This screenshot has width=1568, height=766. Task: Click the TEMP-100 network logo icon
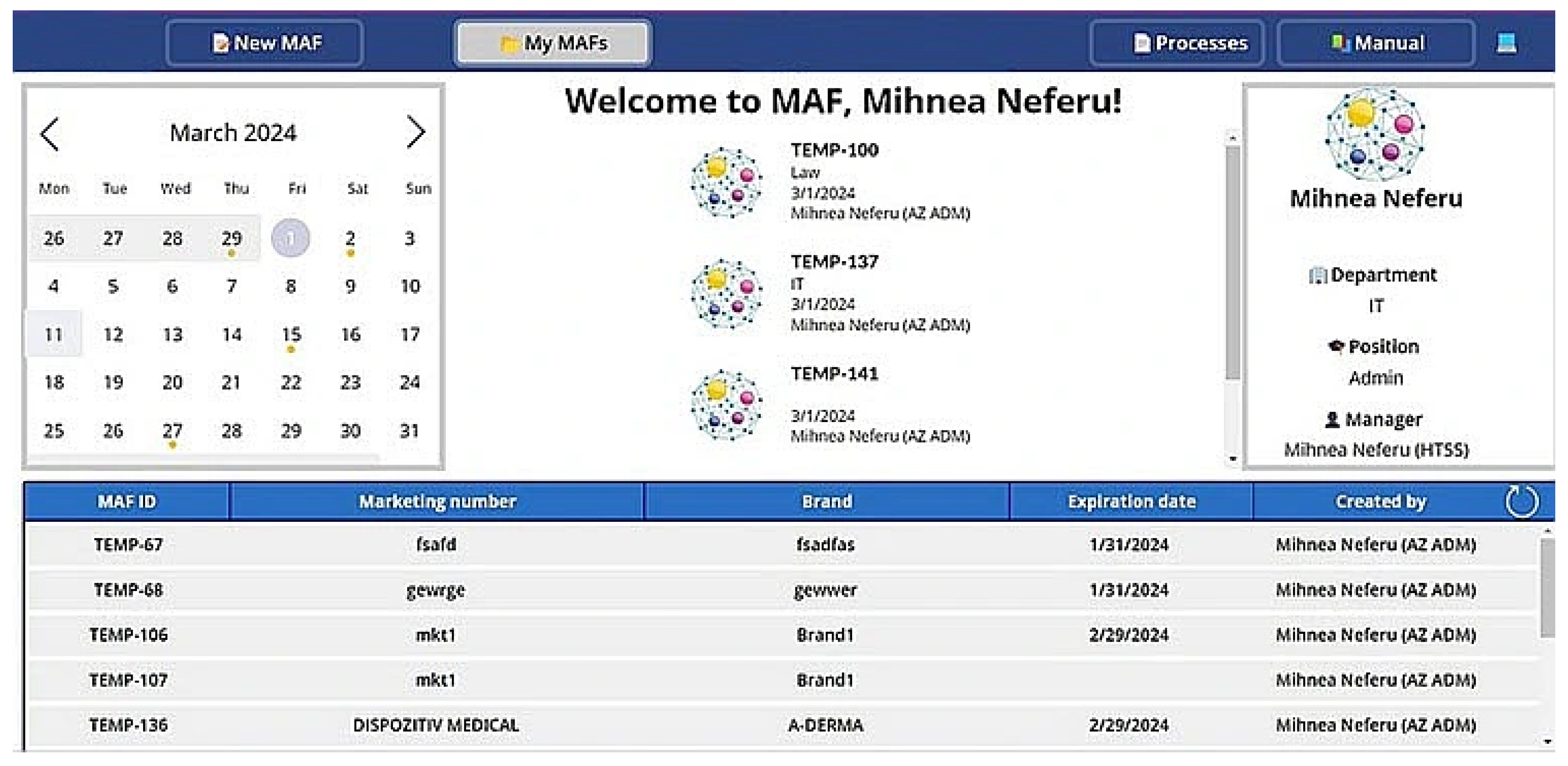point(726,182)
